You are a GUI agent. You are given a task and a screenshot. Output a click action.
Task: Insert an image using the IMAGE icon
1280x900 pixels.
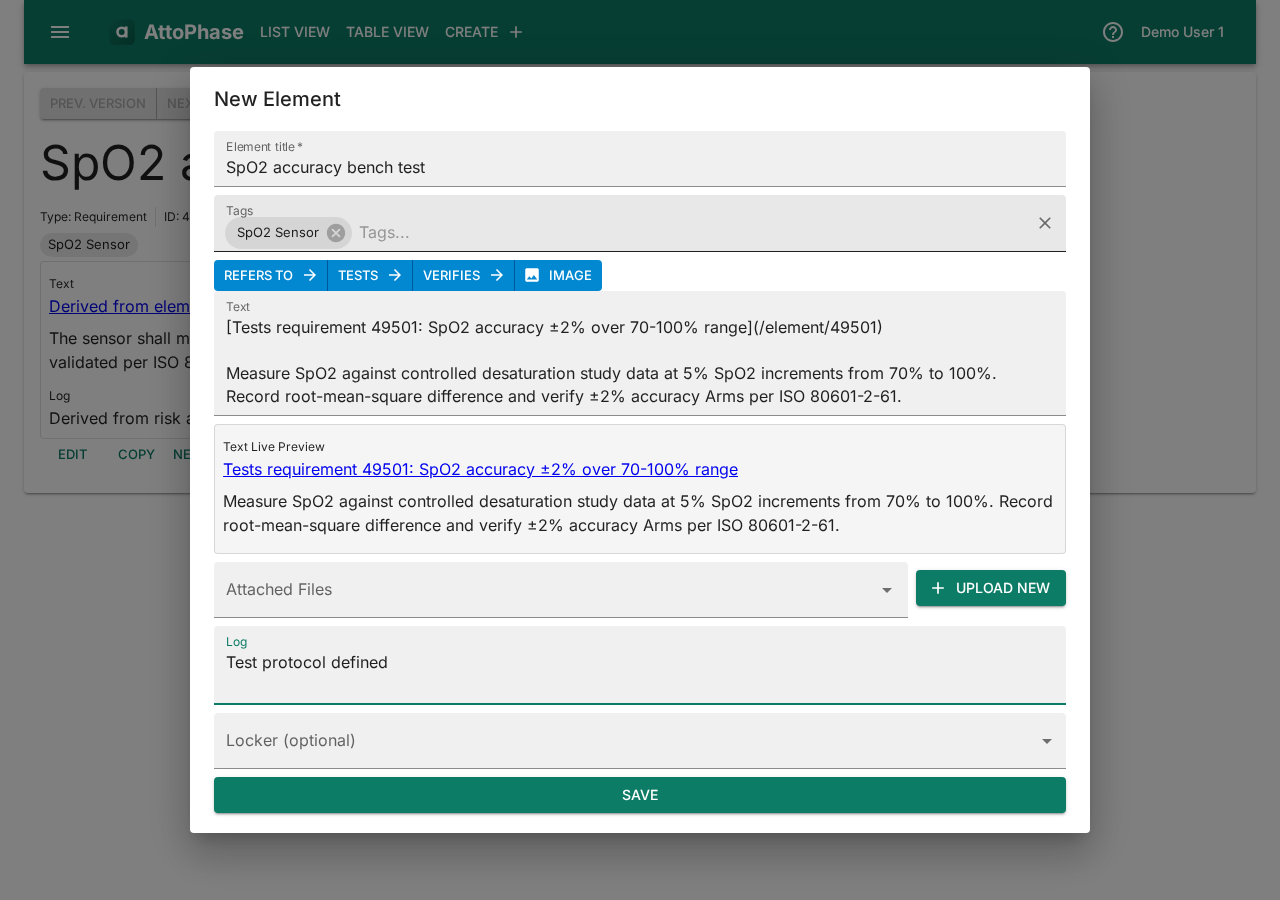(x=534, y=275)
